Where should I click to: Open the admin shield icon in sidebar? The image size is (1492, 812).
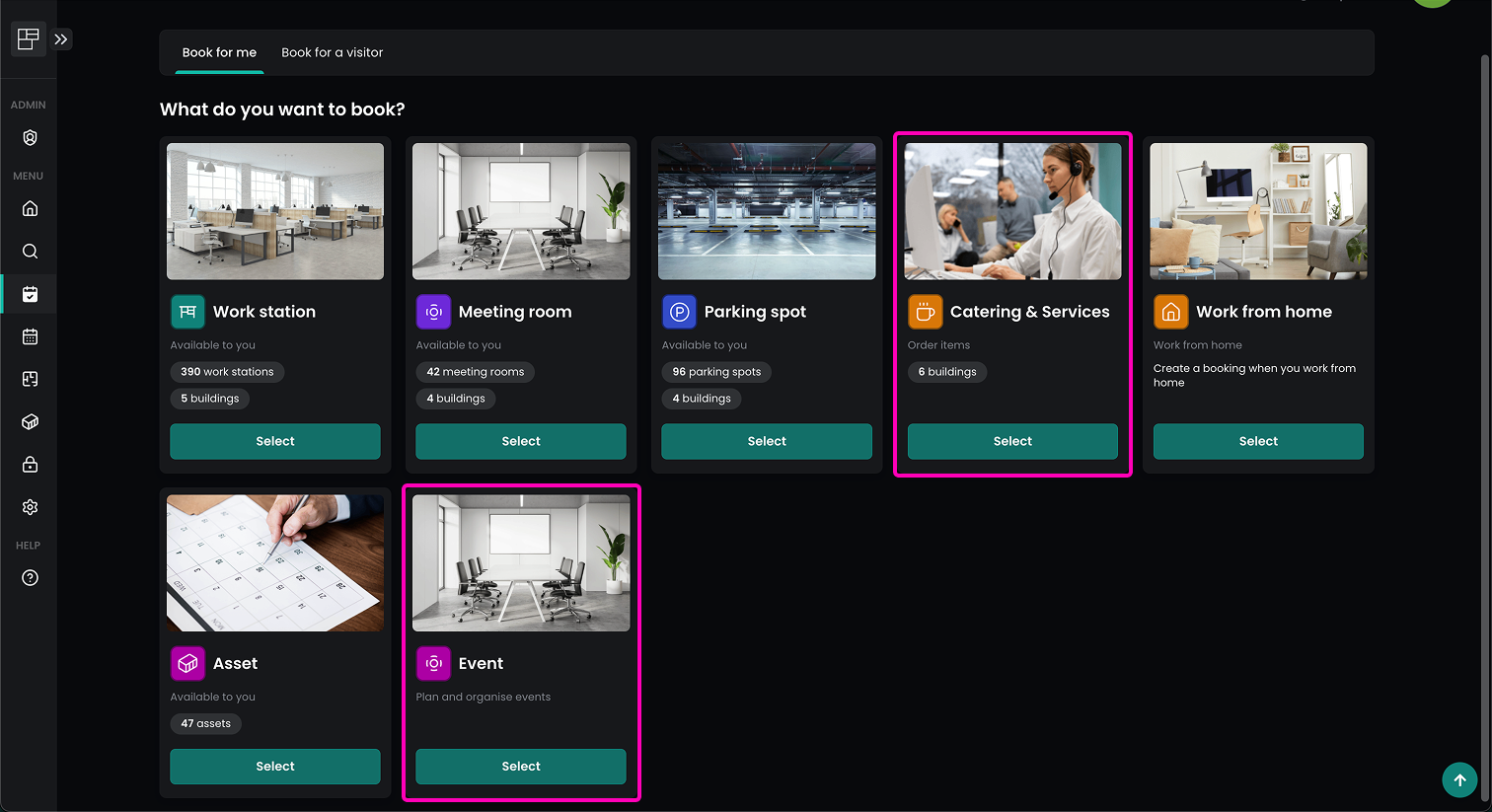(x=30, y=138)
